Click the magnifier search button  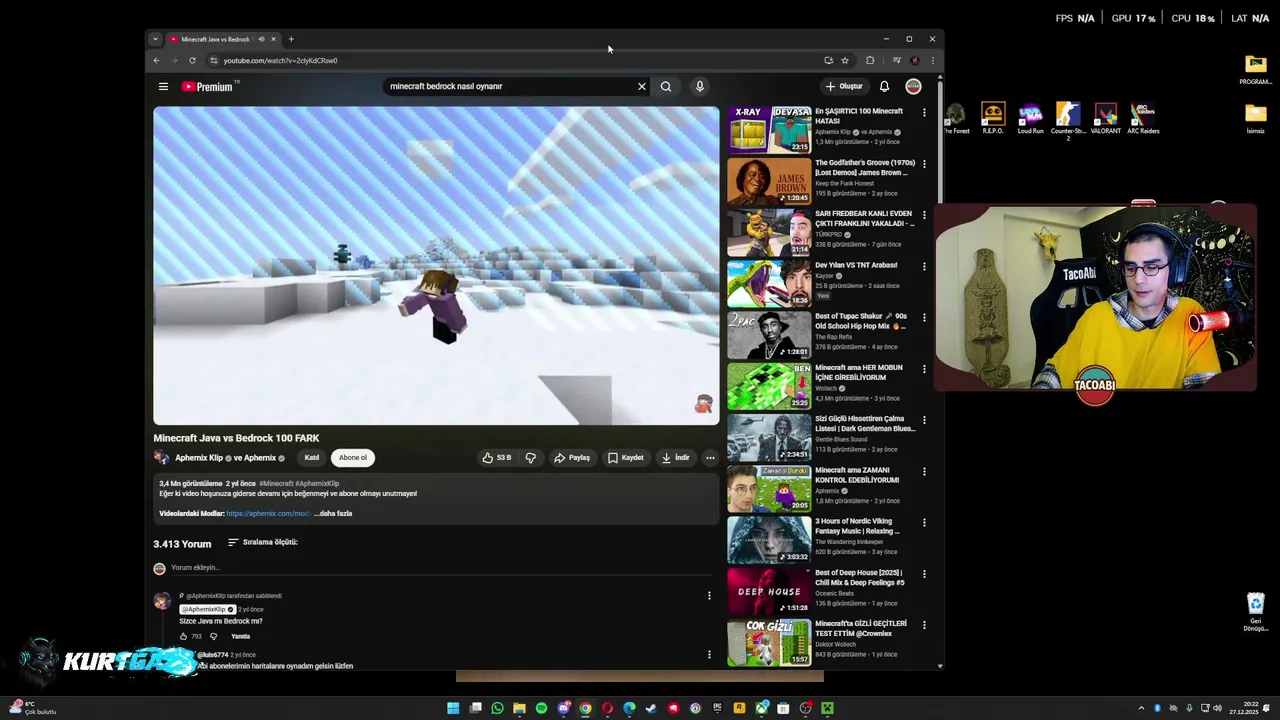666,86
